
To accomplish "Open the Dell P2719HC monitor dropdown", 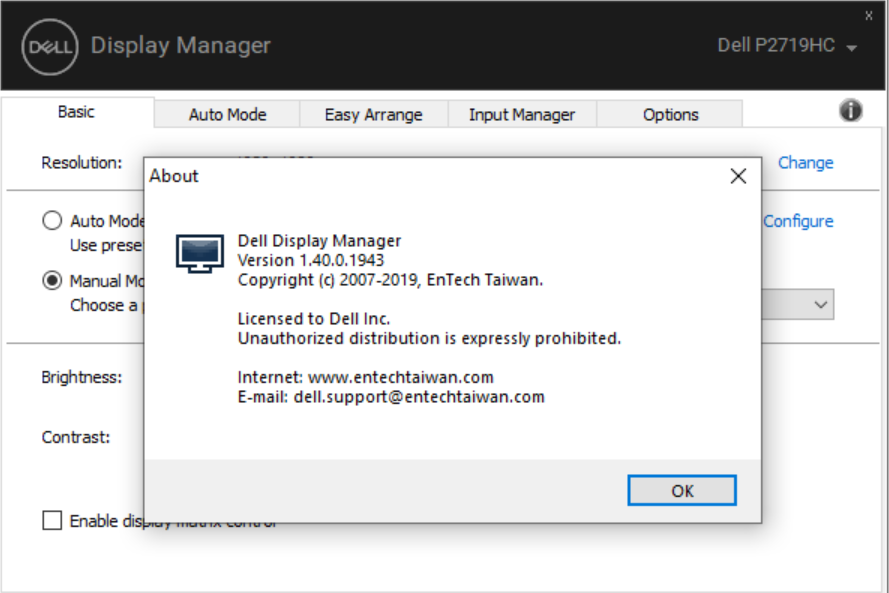I will click(x=788, y=45).
